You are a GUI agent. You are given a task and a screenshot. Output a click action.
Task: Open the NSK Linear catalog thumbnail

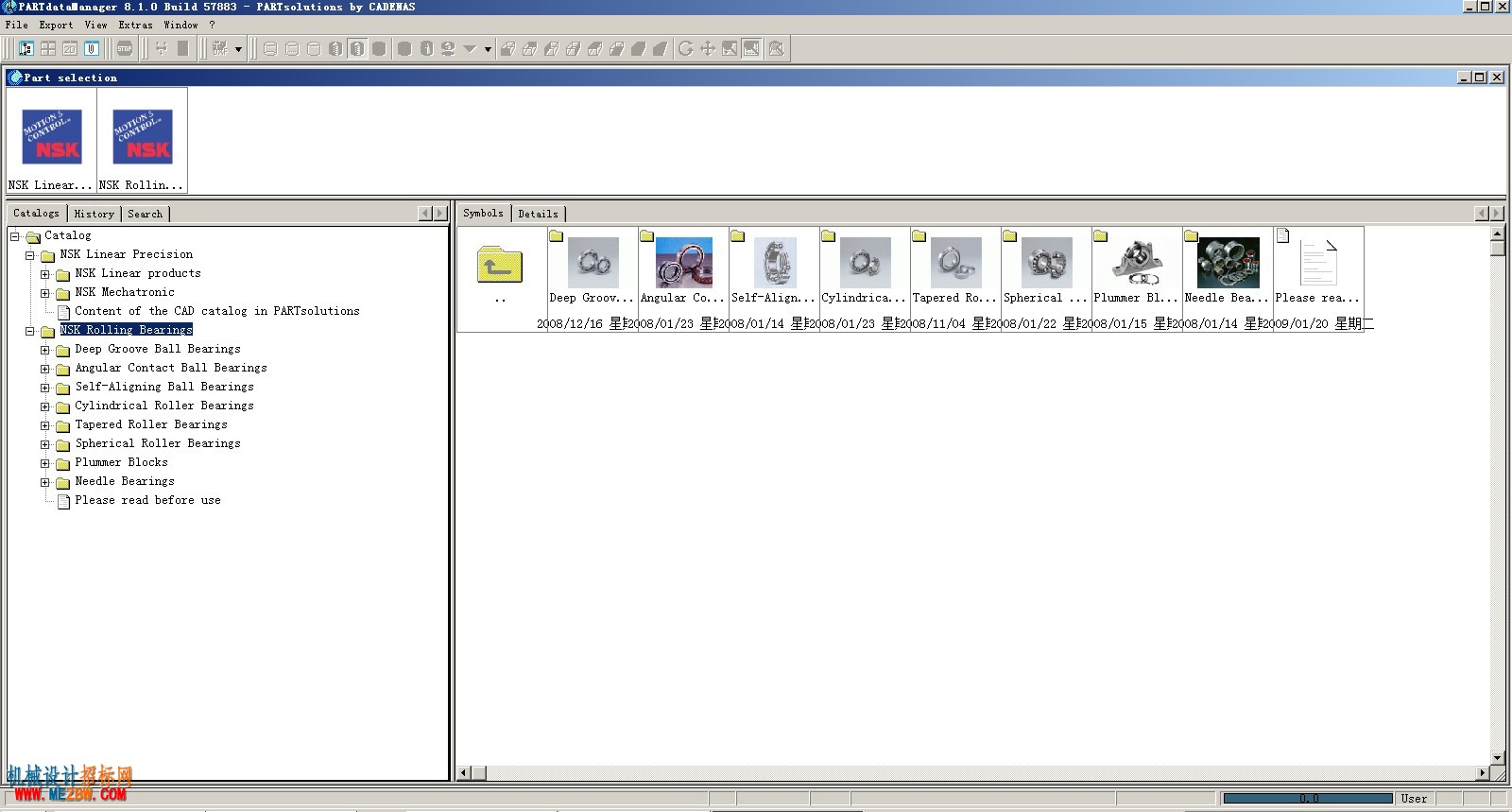[x=52, y=141]
